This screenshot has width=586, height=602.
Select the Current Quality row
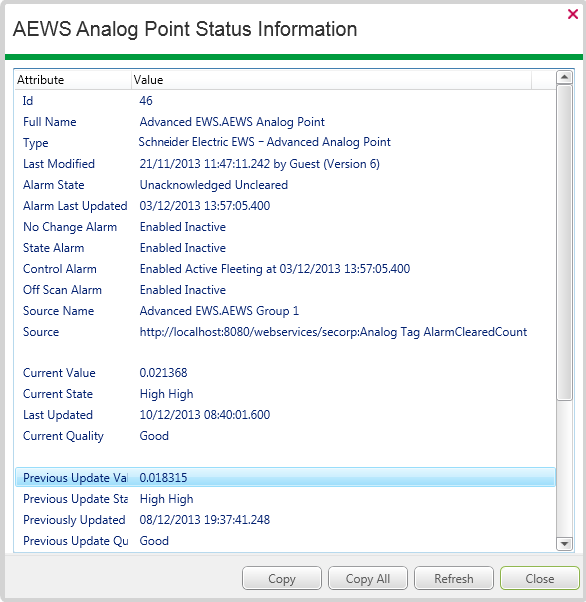(285, 436)
